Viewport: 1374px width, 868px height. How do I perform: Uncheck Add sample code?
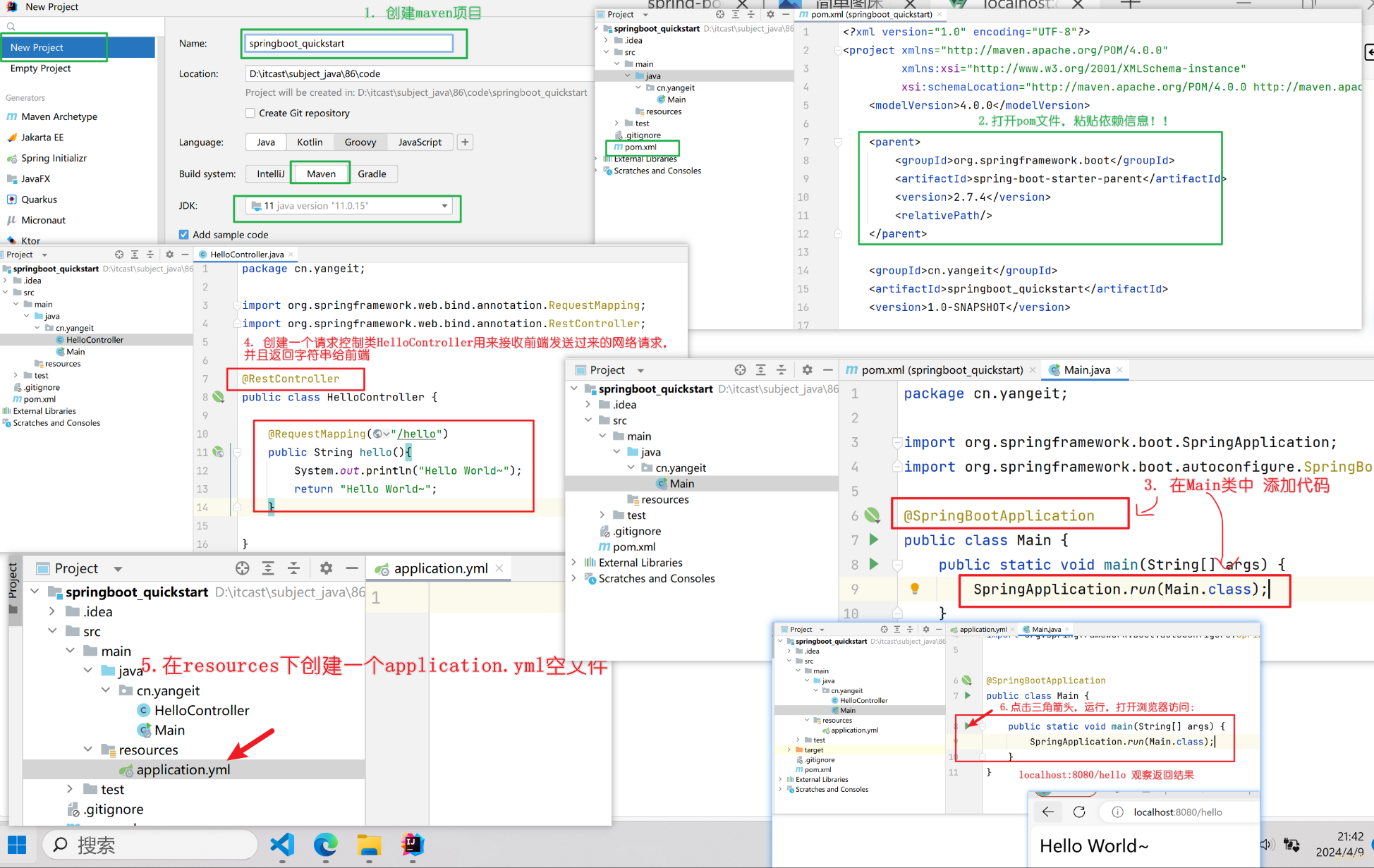pos(183,234)
